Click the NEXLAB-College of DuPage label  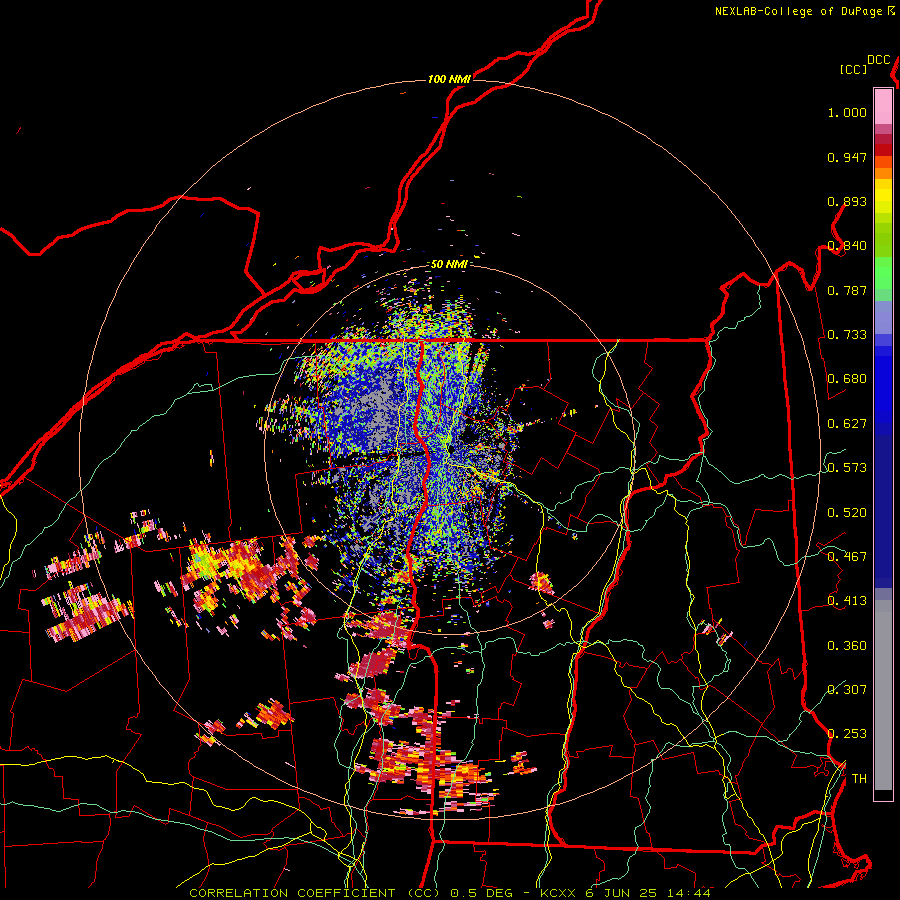(x=798, y=11)
